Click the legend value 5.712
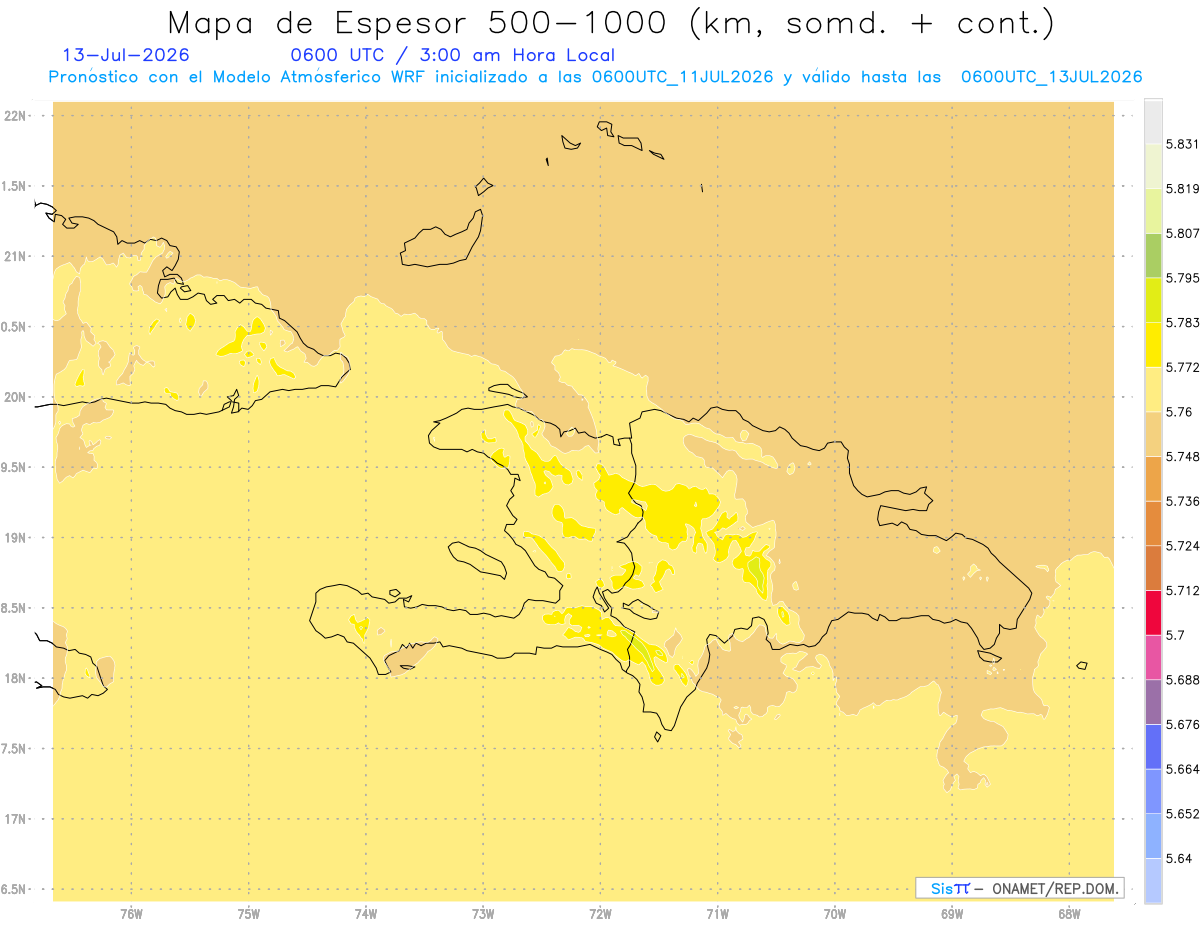 point(1182,591)
